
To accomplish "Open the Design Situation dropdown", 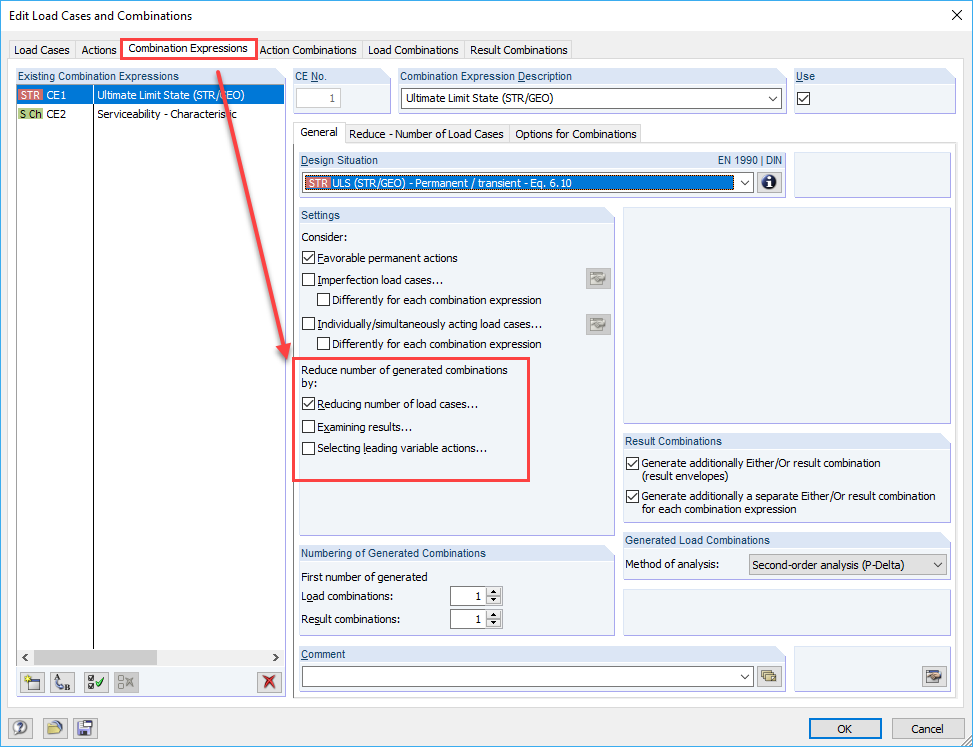I will click(x=745, y=183).
